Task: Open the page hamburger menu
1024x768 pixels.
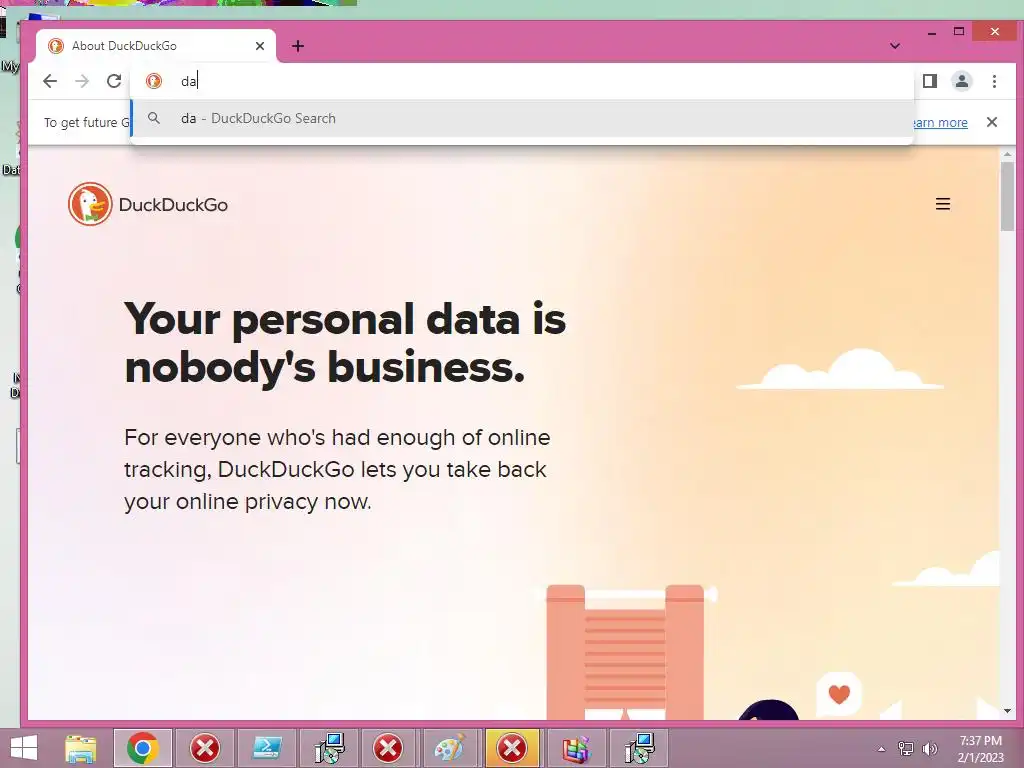Action: click(x=942, y=204)
